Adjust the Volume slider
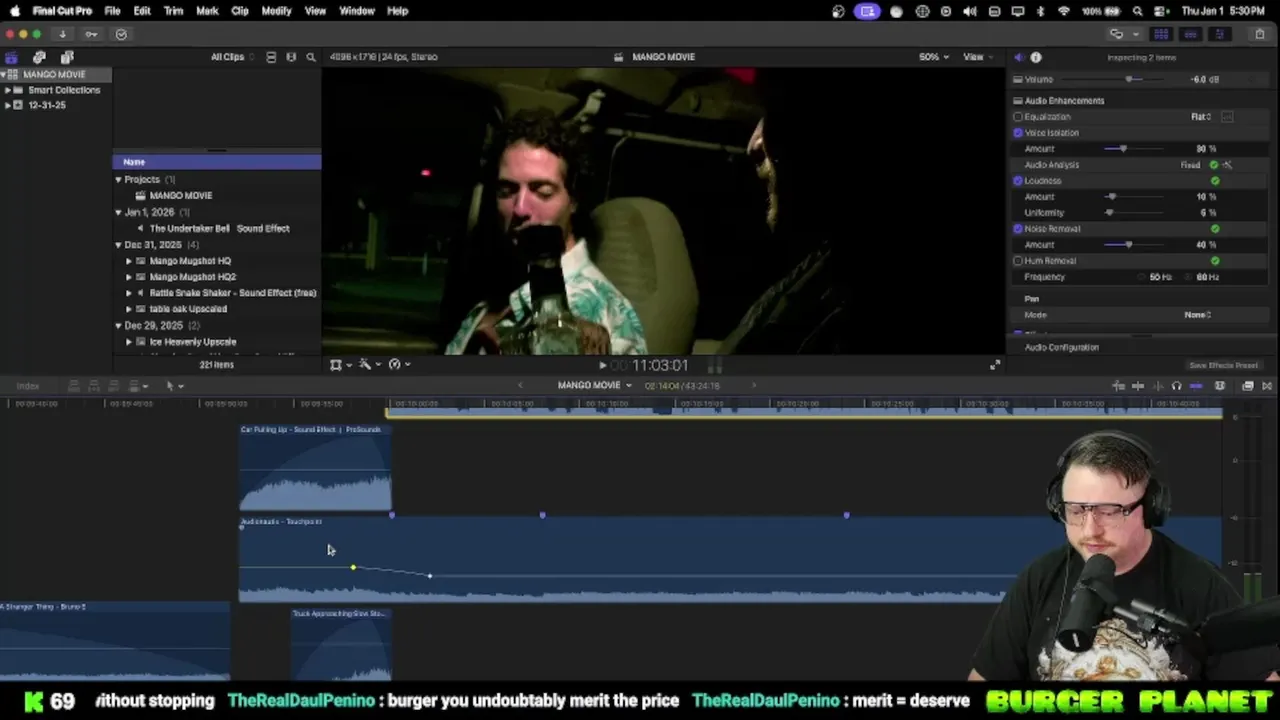The image size is (1280, 720). tap(1130, 80)
